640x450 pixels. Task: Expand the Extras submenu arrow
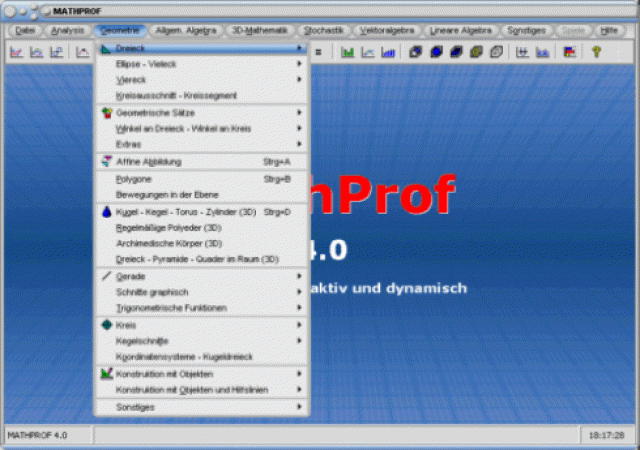pos(299,144)
